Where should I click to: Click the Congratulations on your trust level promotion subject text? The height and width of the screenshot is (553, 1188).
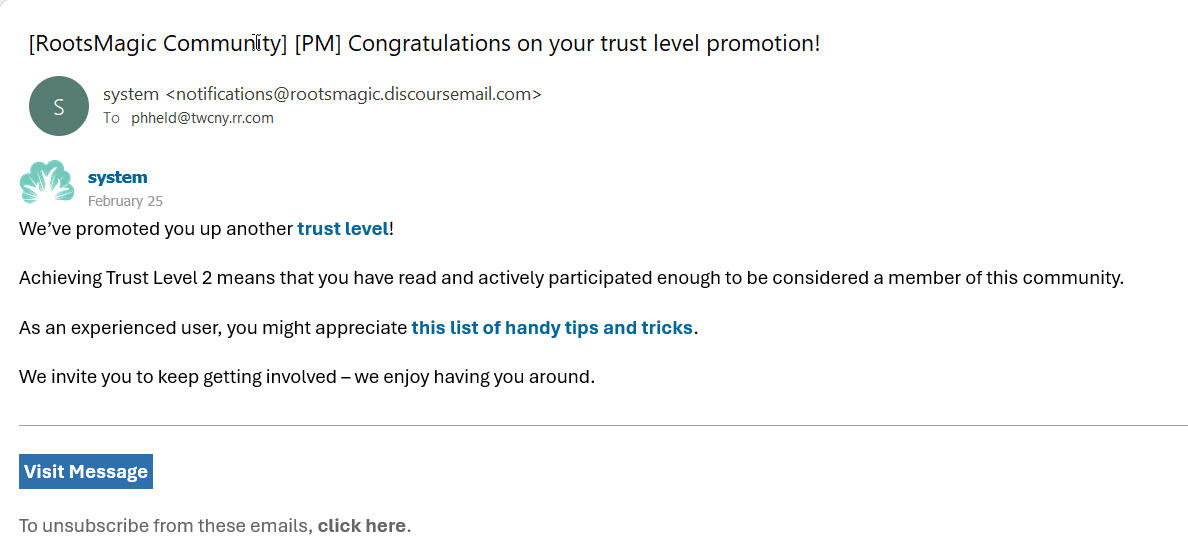(x=583, y=44)
